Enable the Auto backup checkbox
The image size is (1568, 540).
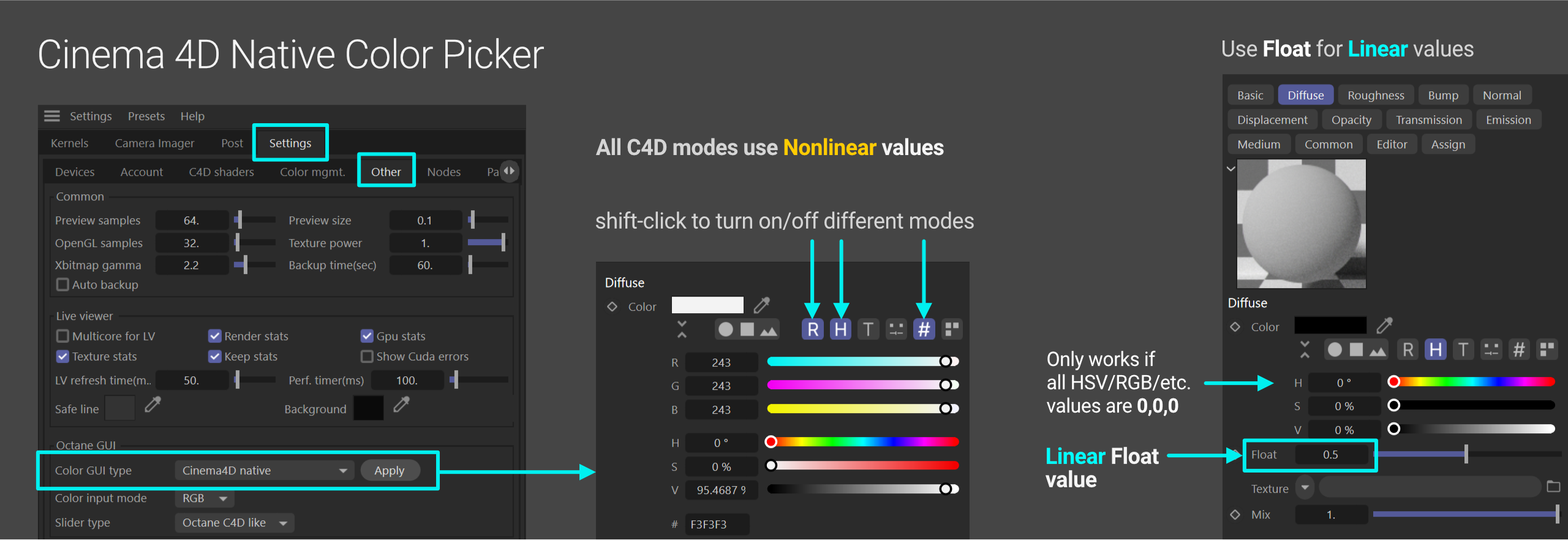pyautogui.click(x=62, y=284)
